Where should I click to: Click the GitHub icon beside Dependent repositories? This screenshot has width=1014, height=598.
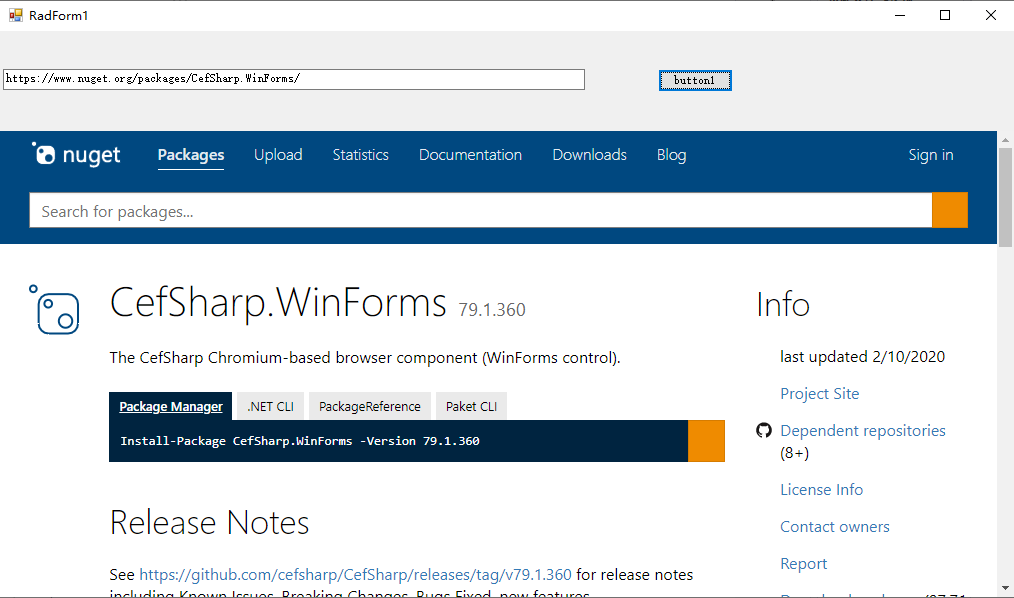click(764, 431)
